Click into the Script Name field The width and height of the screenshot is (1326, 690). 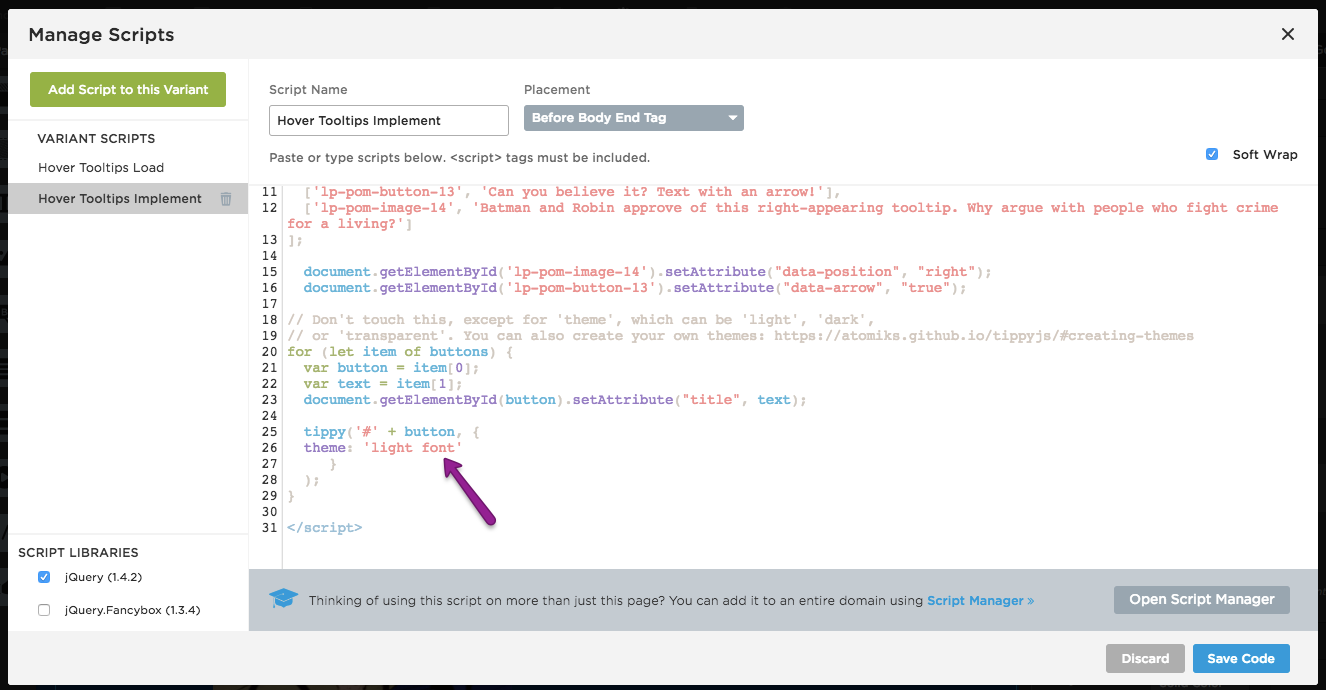tap(388, 120)
